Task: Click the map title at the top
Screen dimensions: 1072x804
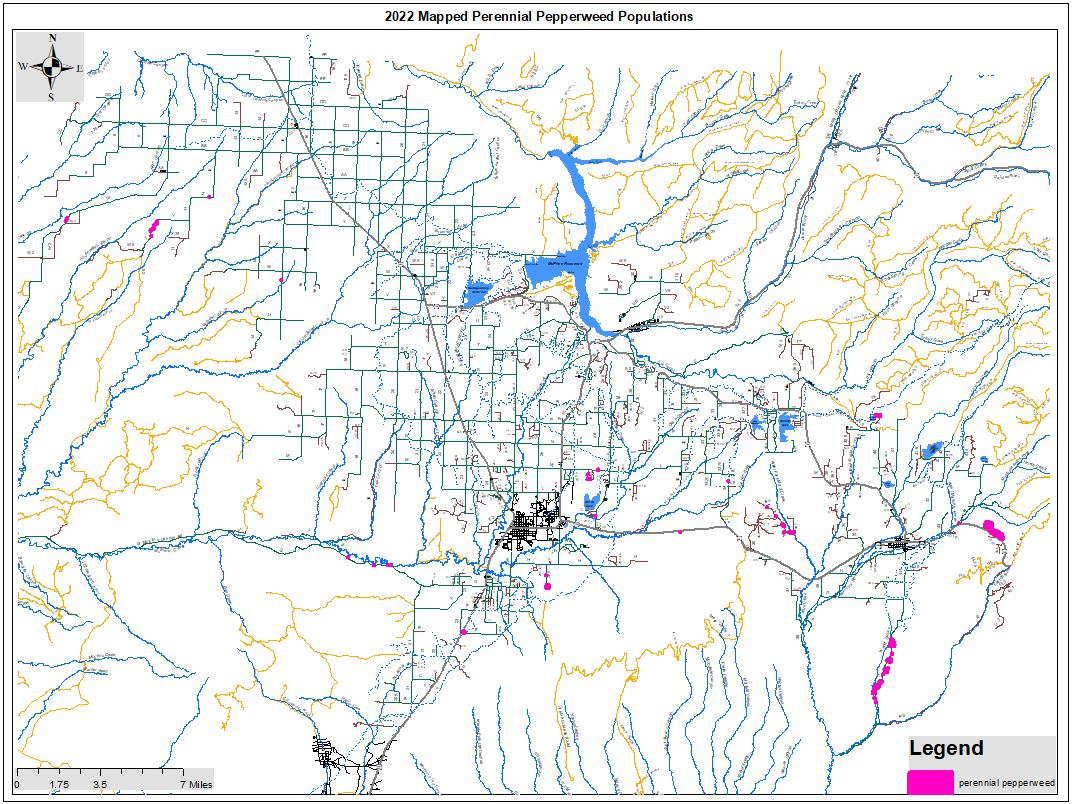Action: tap(538, 17)
